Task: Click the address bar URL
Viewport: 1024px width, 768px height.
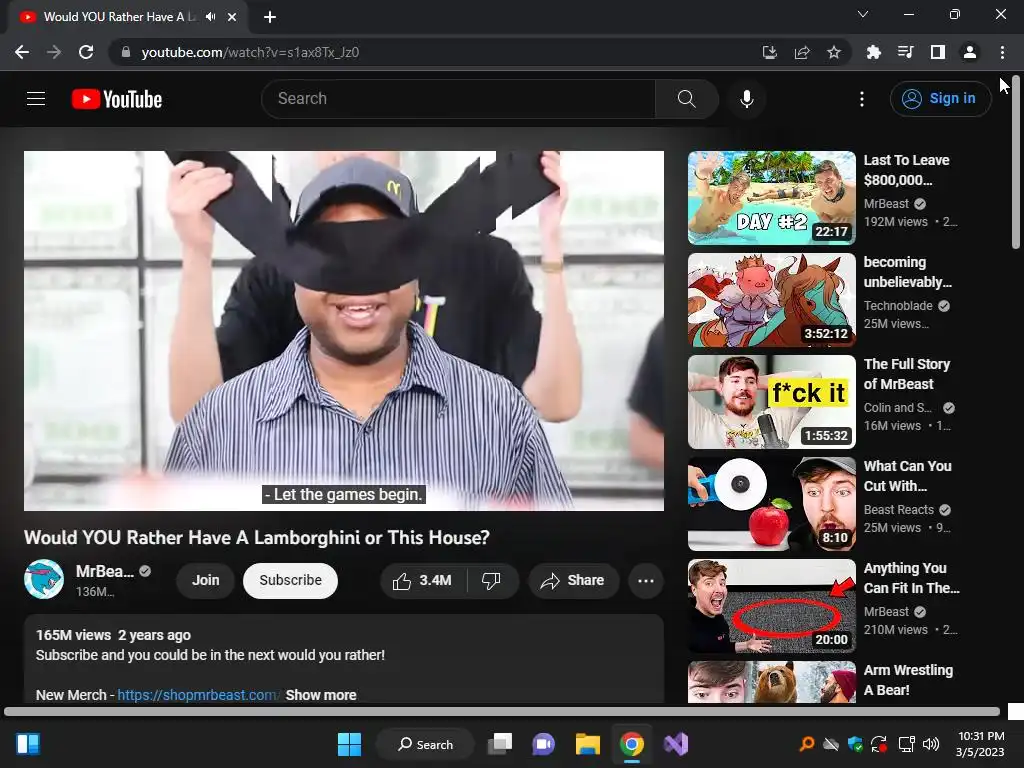Action: 250,52
